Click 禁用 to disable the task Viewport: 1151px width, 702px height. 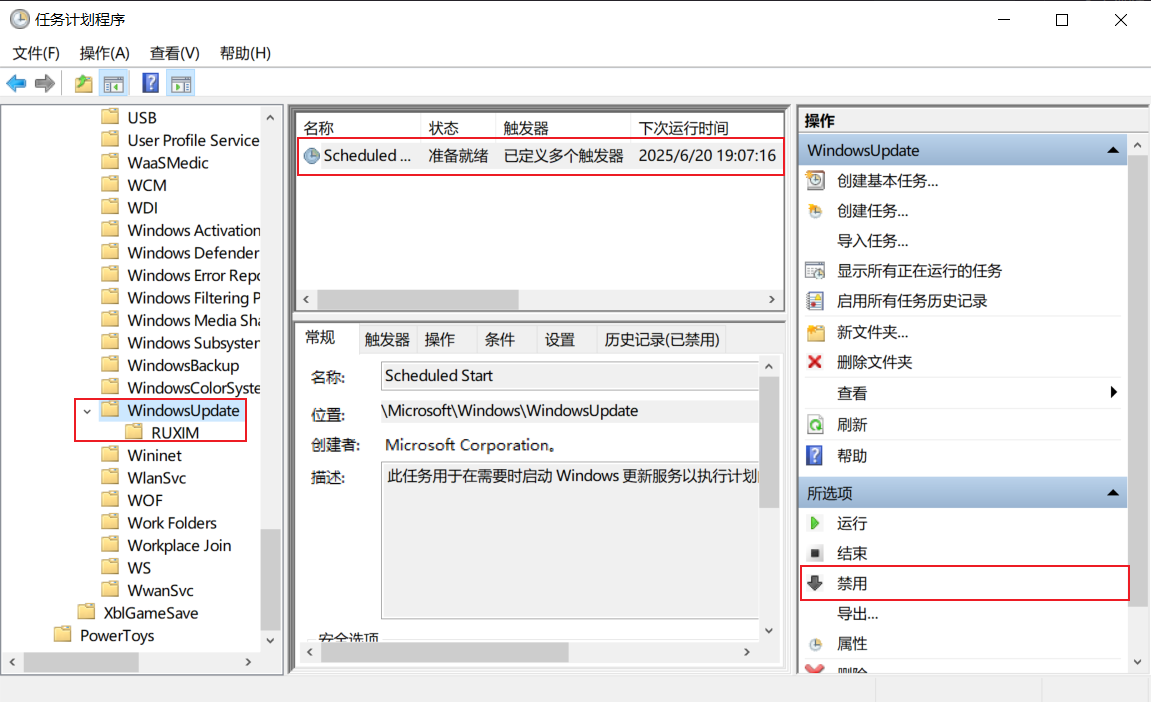click(x=852, y=583)
